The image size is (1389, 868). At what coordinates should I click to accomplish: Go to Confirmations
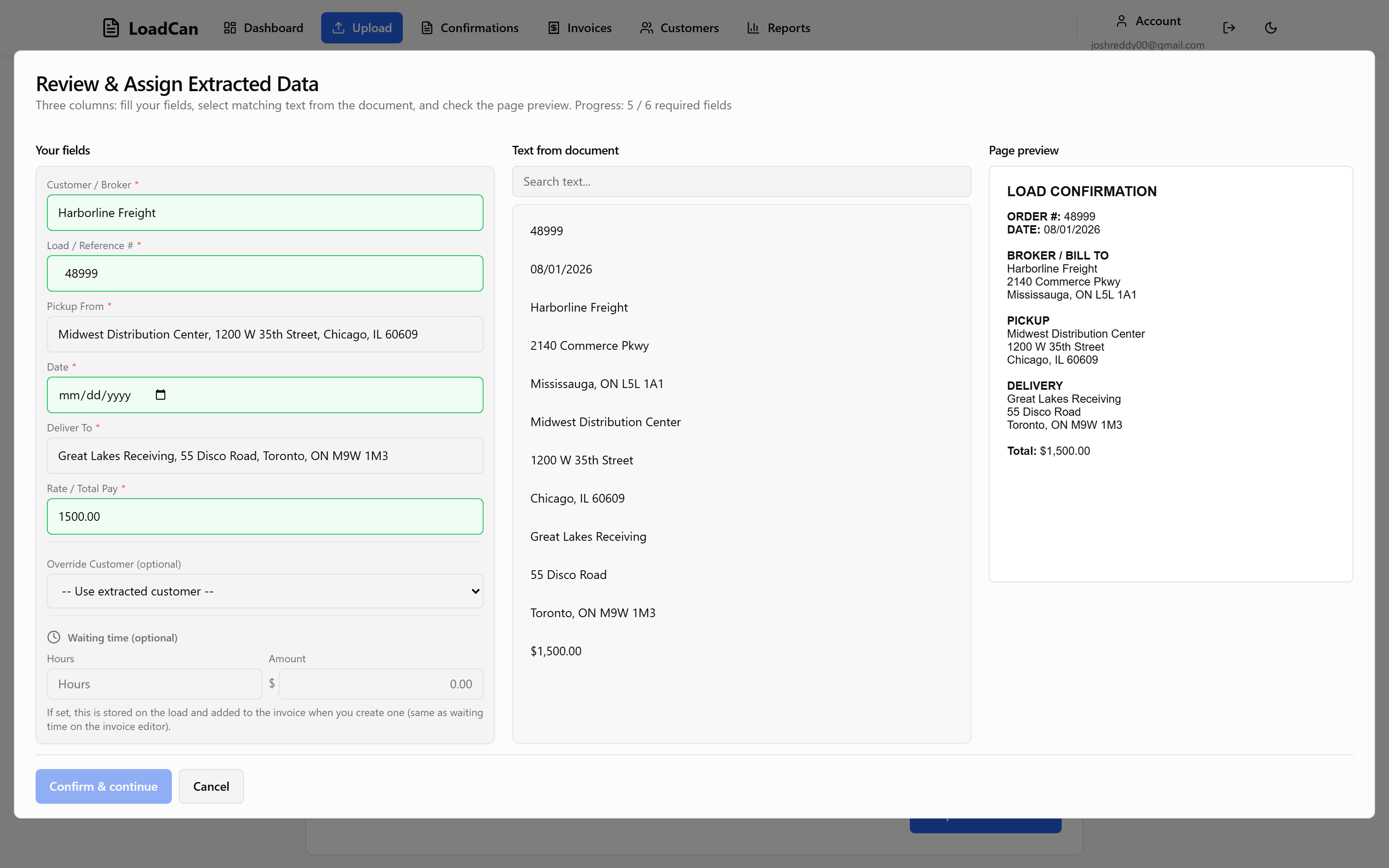(470, 27)
